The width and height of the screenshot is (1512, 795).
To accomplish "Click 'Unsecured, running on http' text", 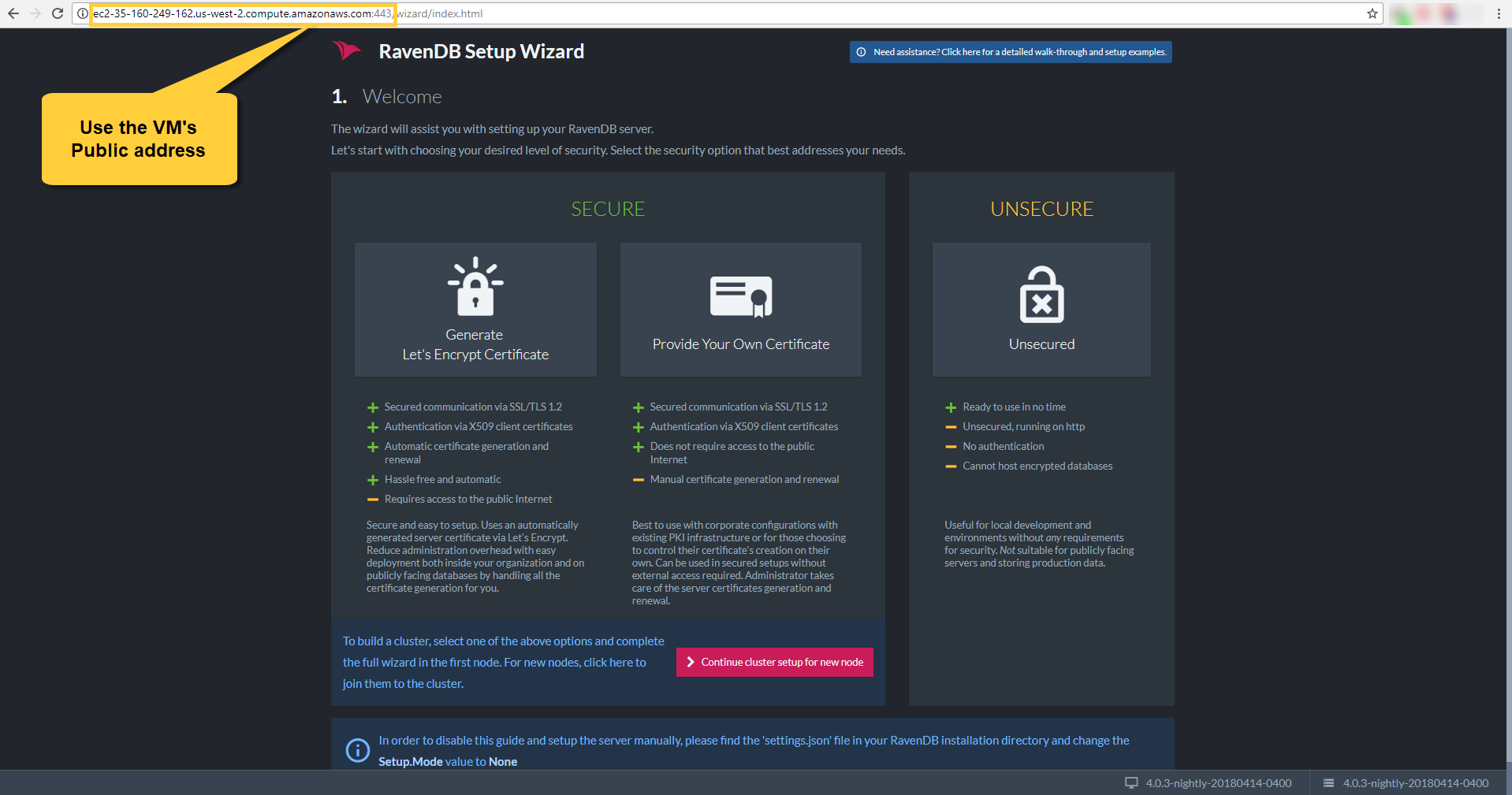I will pos(1023,426).
